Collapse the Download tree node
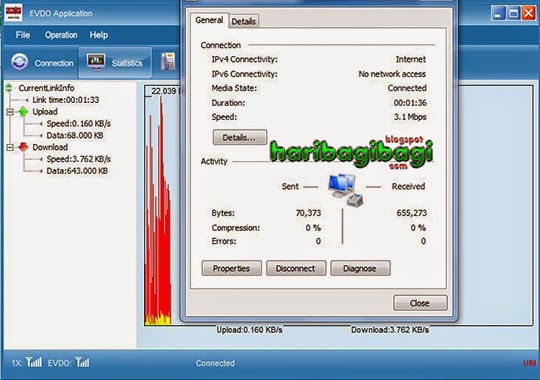 [10, 147]
